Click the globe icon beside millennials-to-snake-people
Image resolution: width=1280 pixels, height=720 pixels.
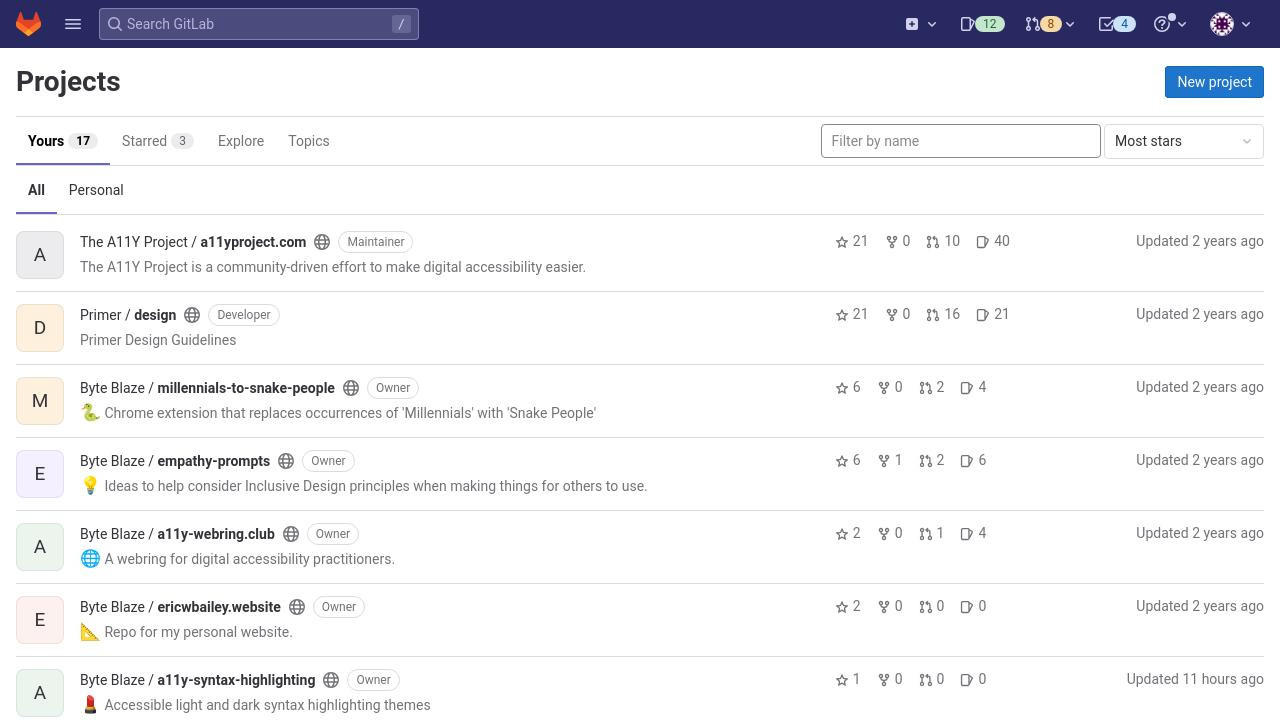351,388
